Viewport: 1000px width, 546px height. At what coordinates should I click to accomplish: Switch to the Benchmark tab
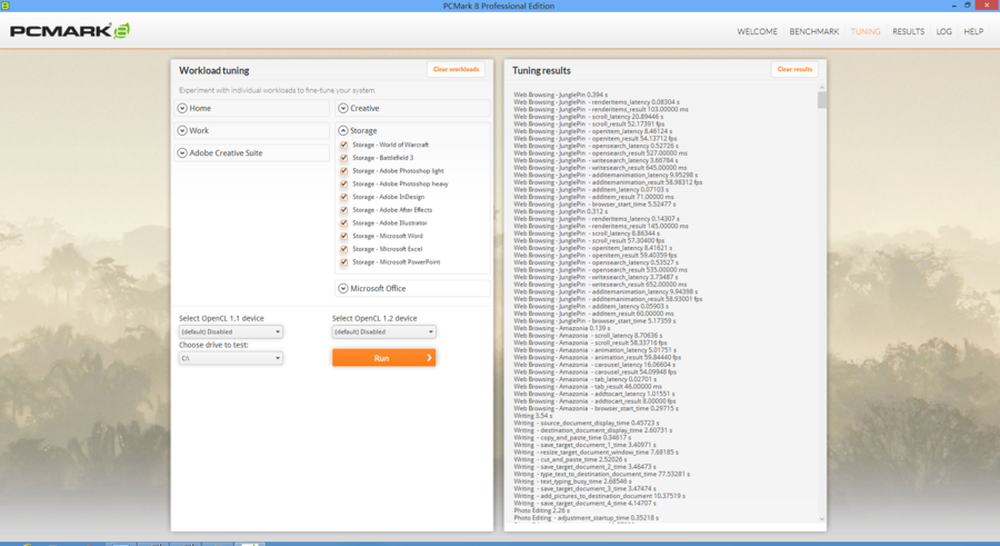tap(814, 31)
